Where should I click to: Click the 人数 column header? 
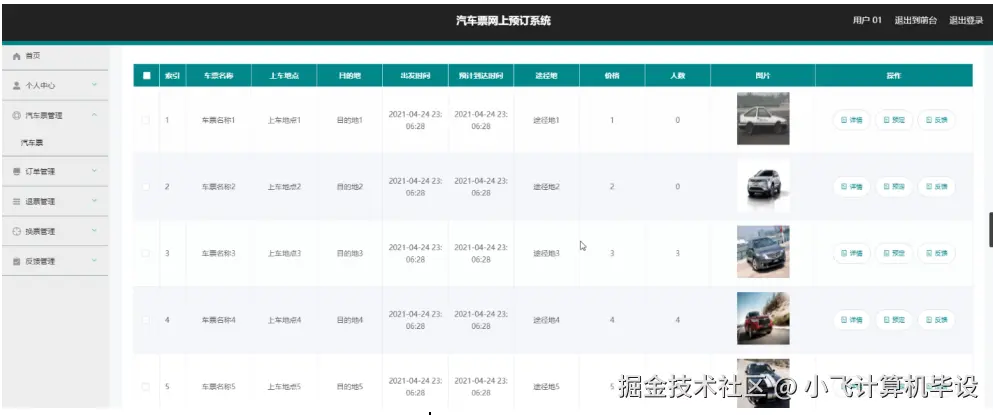pyautogui.click(x=678, y=75)
